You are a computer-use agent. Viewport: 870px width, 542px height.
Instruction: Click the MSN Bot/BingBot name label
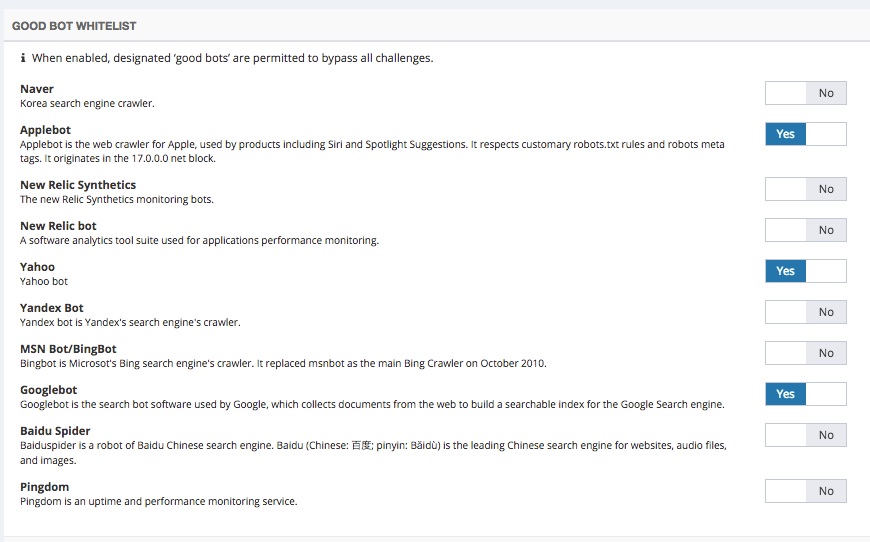(68, 349)
